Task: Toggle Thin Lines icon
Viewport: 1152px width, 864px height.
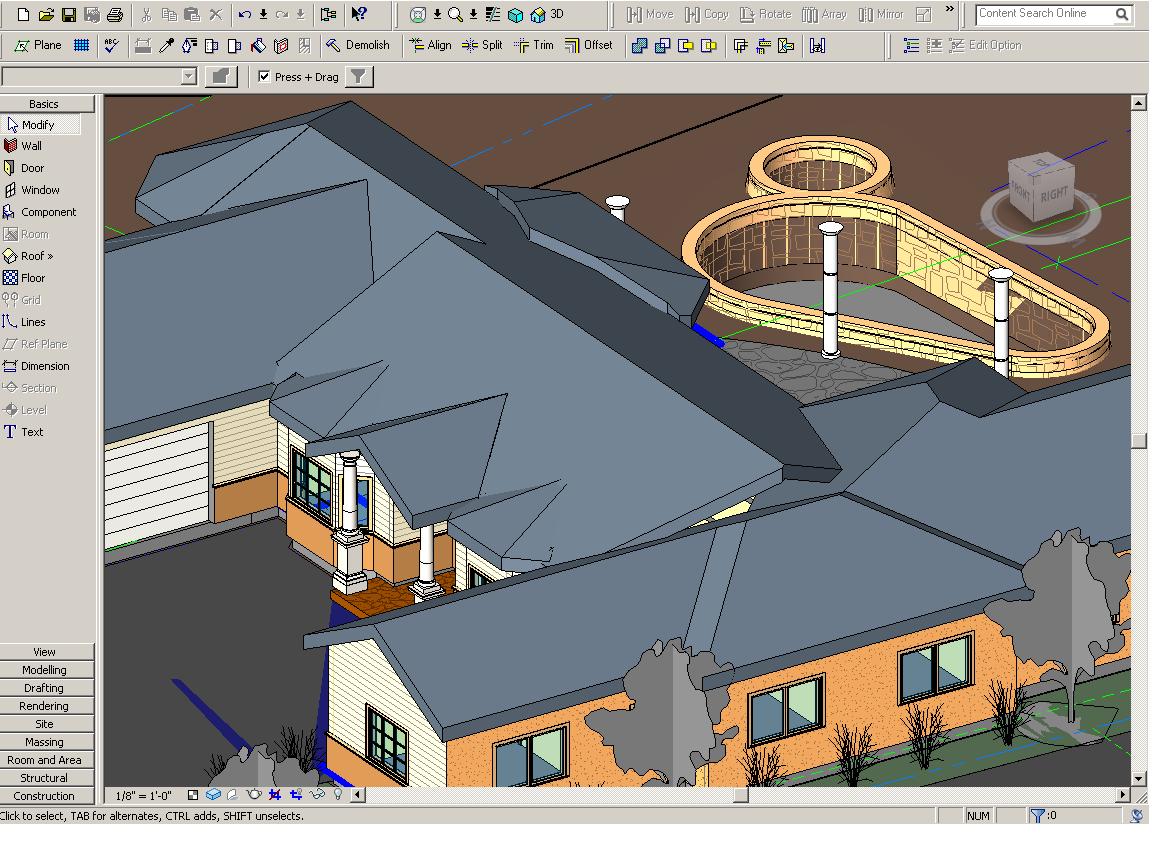Action: coord(493,15)
